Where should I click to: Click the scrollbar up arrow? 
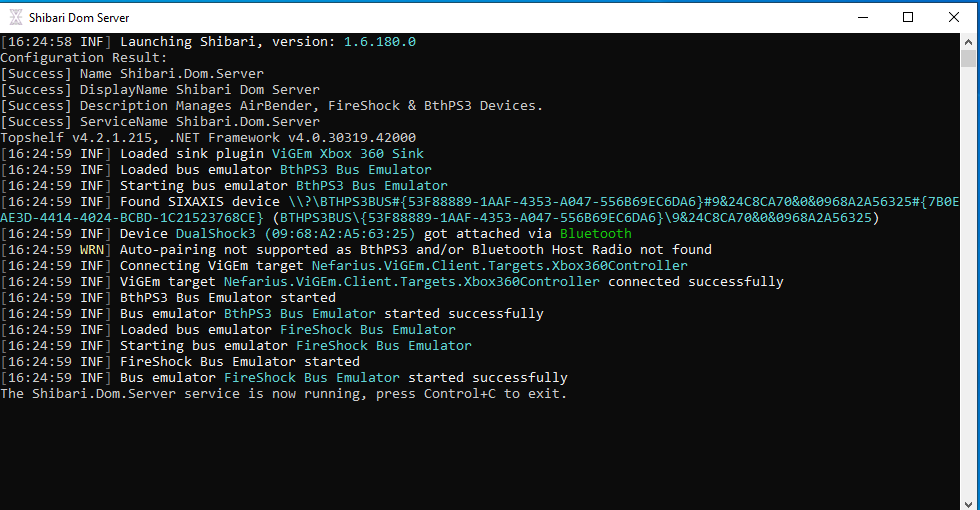[x=969, y=43]
